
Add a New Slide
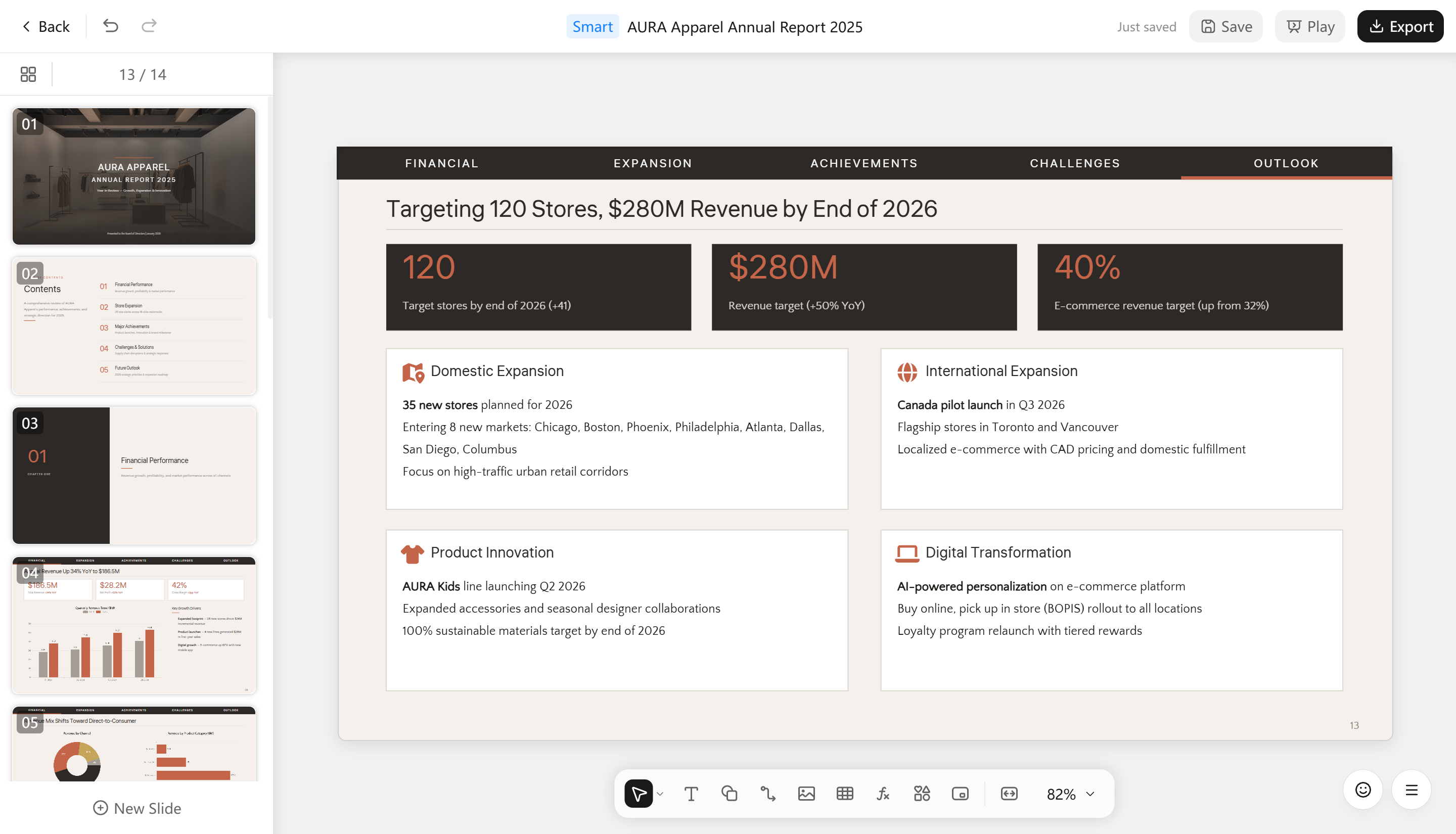pyautogui.click(x=137, y=808)
